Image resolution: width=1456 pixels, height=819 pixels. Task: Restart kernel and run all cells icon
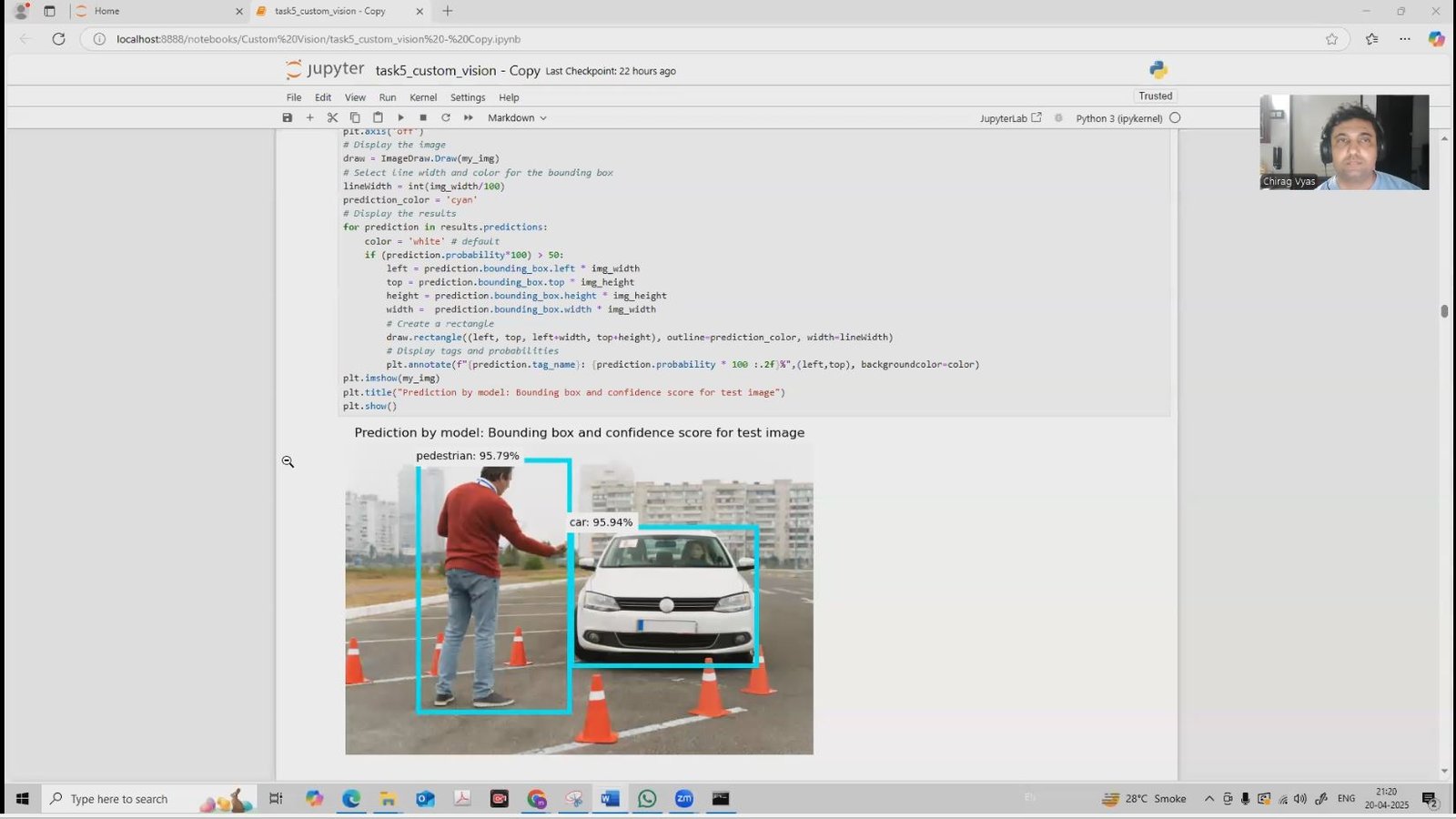coord(469,117)
